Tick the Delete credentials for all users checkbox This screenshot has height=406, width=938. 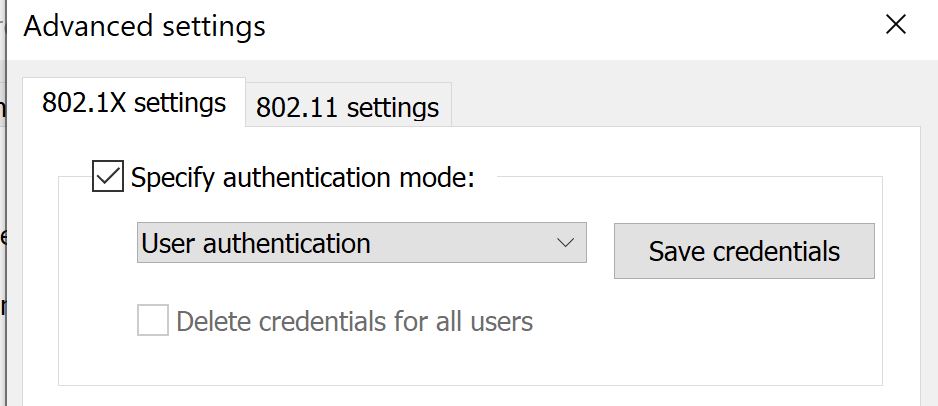153,321
